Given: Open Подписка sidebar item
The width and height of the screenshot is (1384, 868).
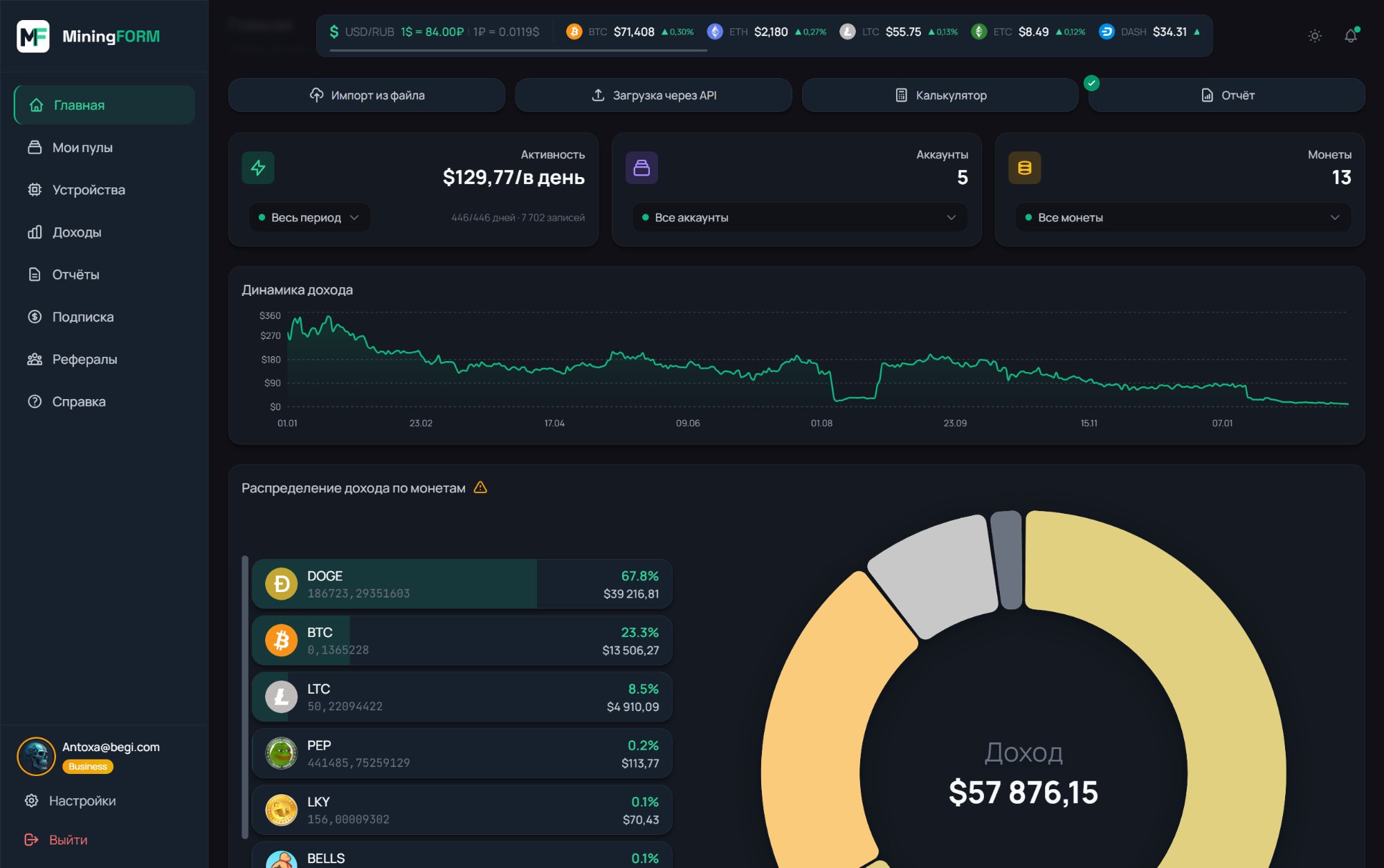Looking at the screenshot, I should 104,317.
